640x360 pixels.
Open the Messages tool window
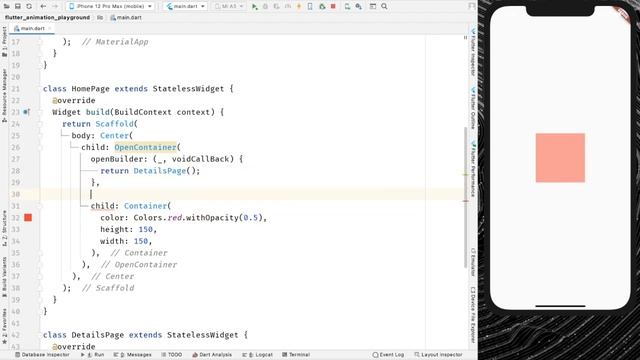click(x=133, y=355)
